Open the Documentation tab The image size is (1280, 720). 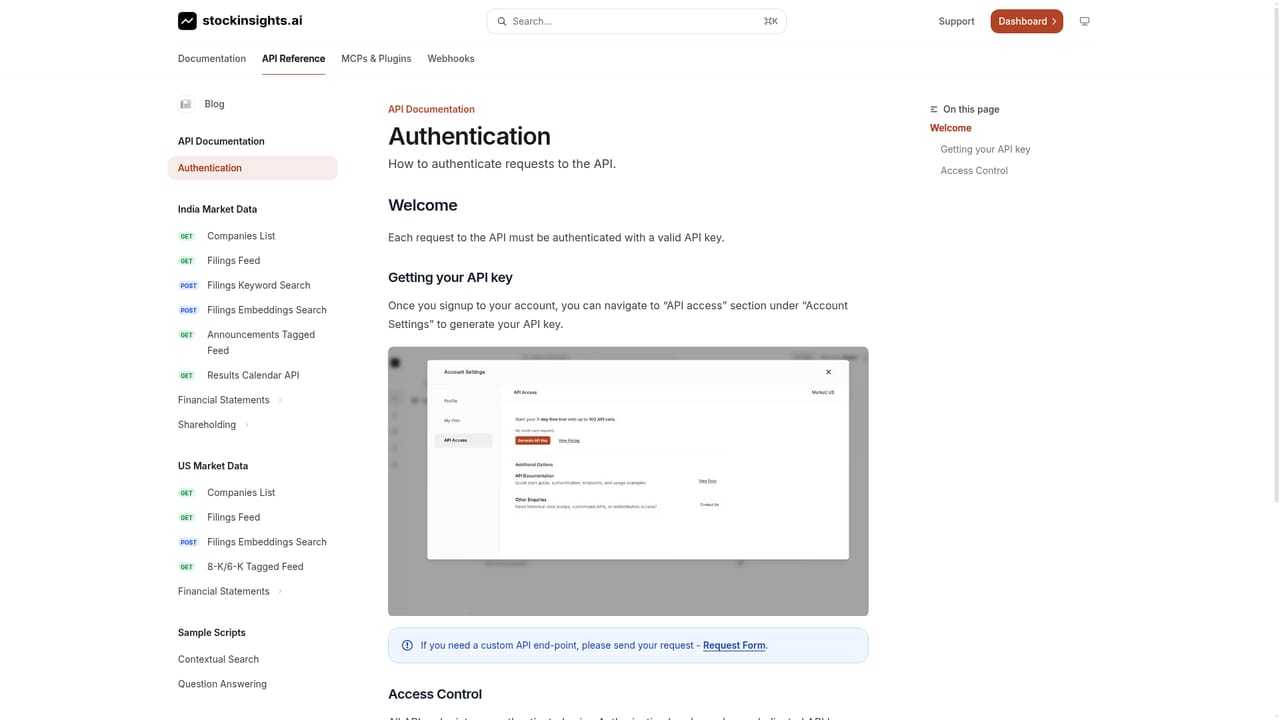[x=212, y=59]
